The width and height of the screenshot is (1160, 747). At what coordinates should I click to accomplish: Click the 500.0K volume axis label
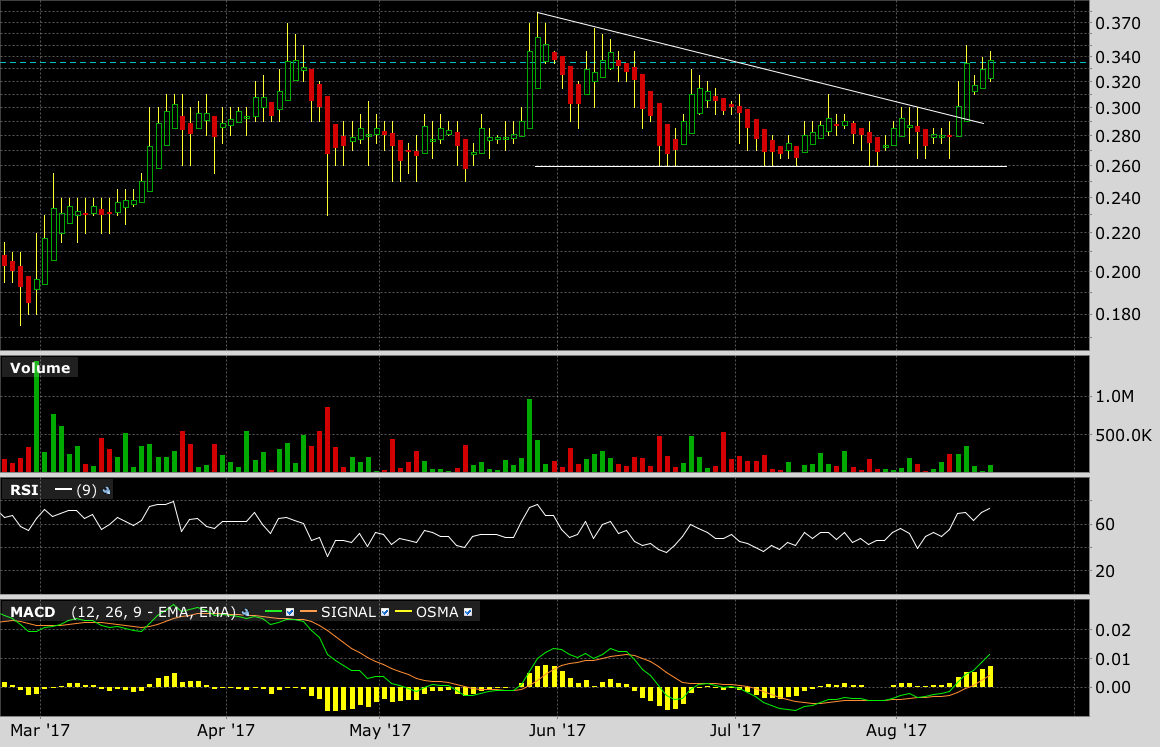(x=1124, y=436)
